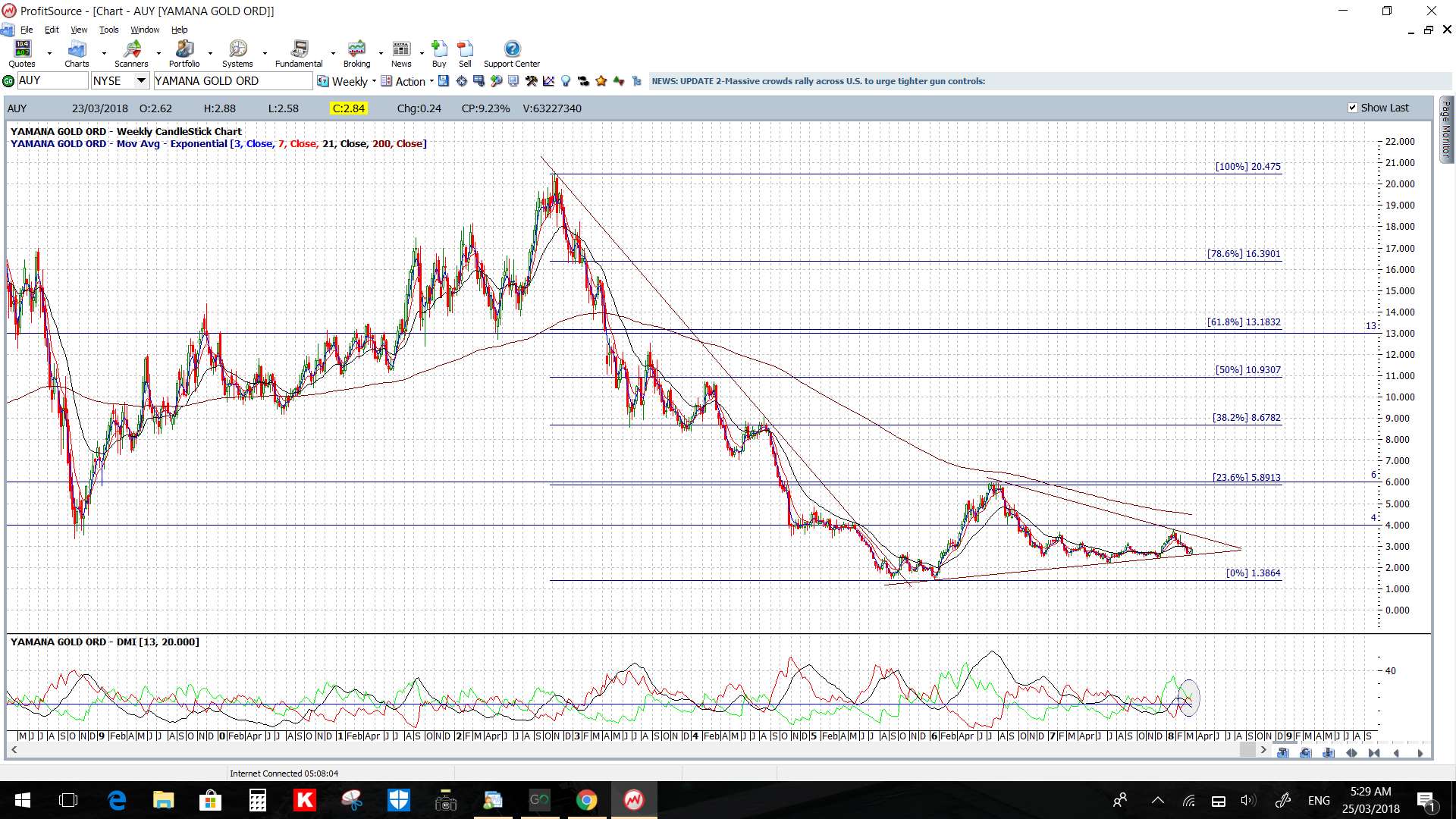Click the Sell order icon
1456x819 pixels.
465,55
